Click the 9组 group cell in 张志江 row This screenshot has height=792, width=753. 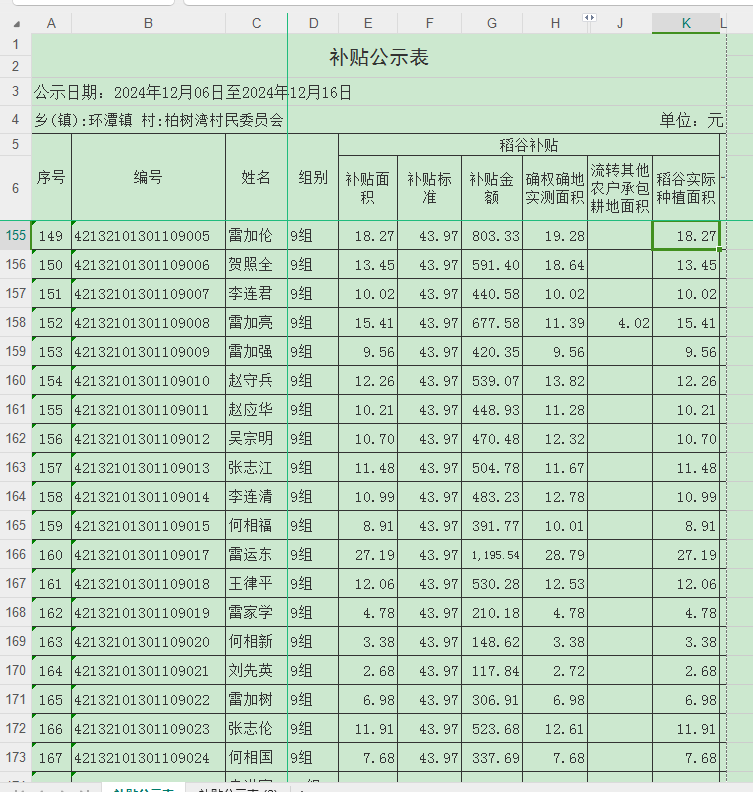pyautogui.click(x=313, y=468)
